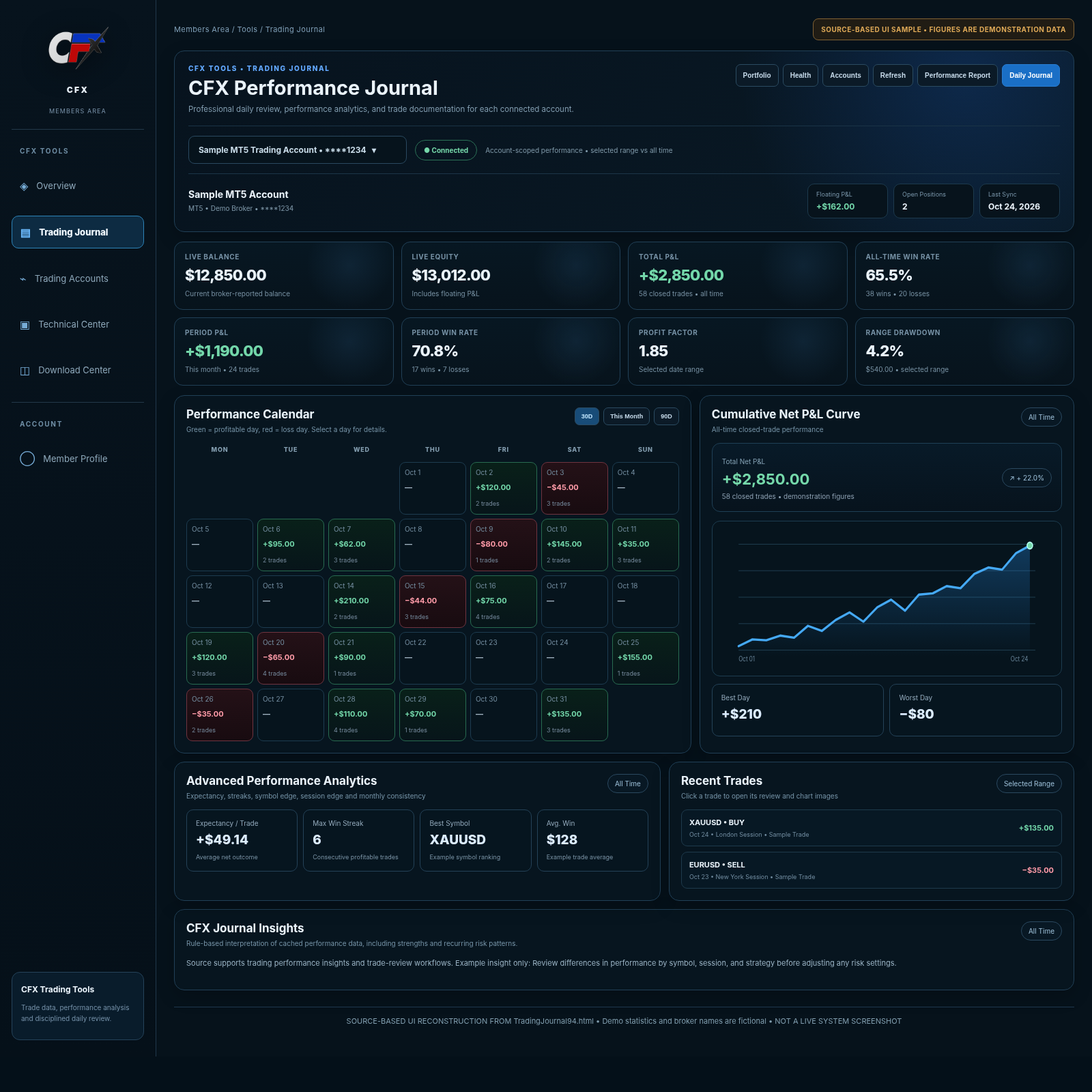Switch calendar to 30D range
The height and width of the screenshot is (1092, 1092).
[x=587, y=416]
